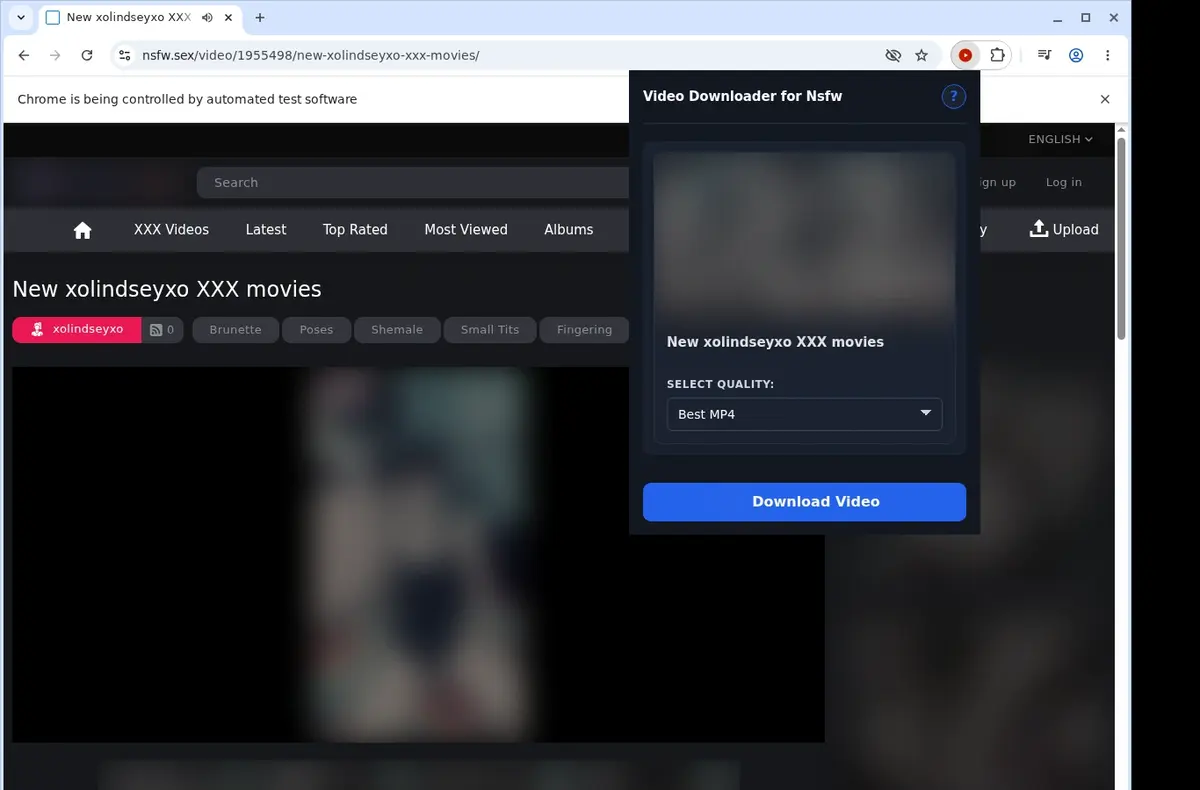The height and width of the screenshot is (790, 1200).
Task: Open the Extensions puzzle-piece menu
Action: (x=997, y=56)
